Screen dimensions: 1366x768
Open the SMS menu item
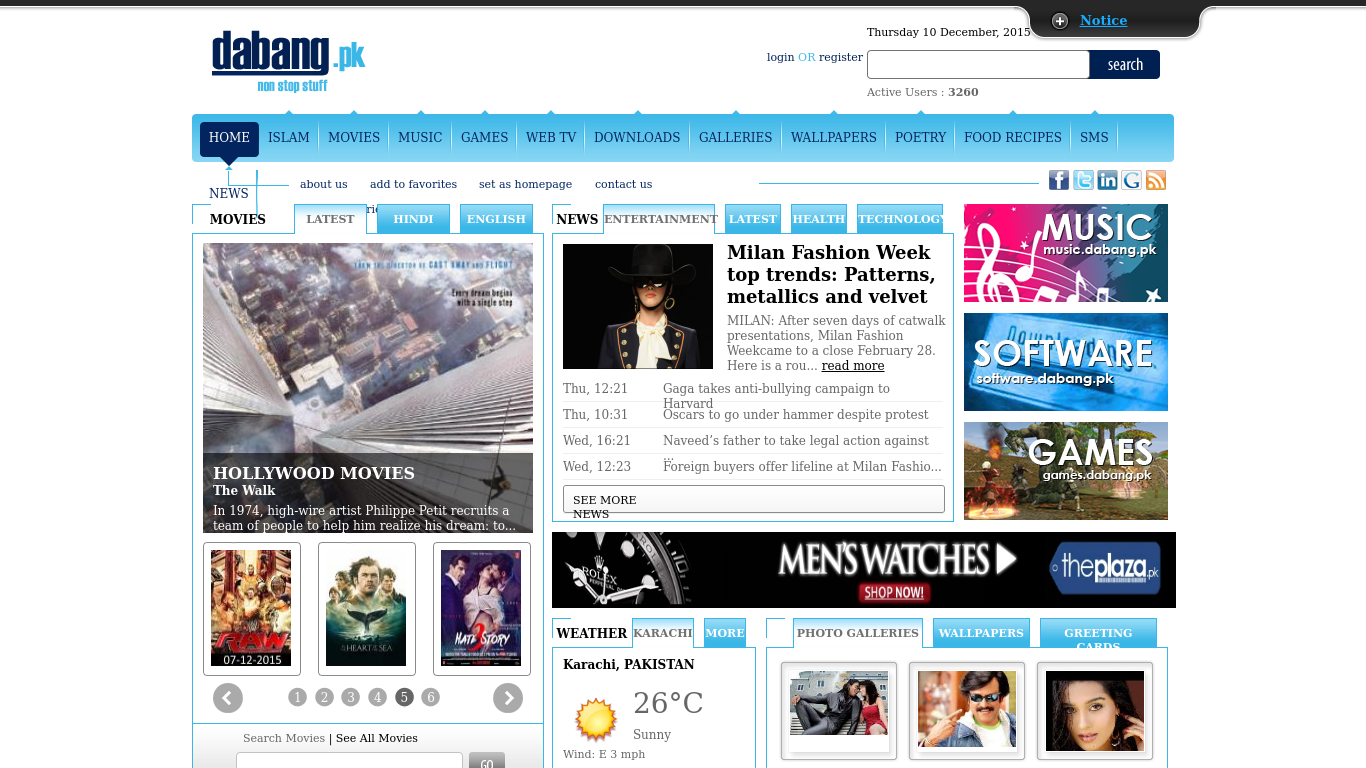[1094, 138]
